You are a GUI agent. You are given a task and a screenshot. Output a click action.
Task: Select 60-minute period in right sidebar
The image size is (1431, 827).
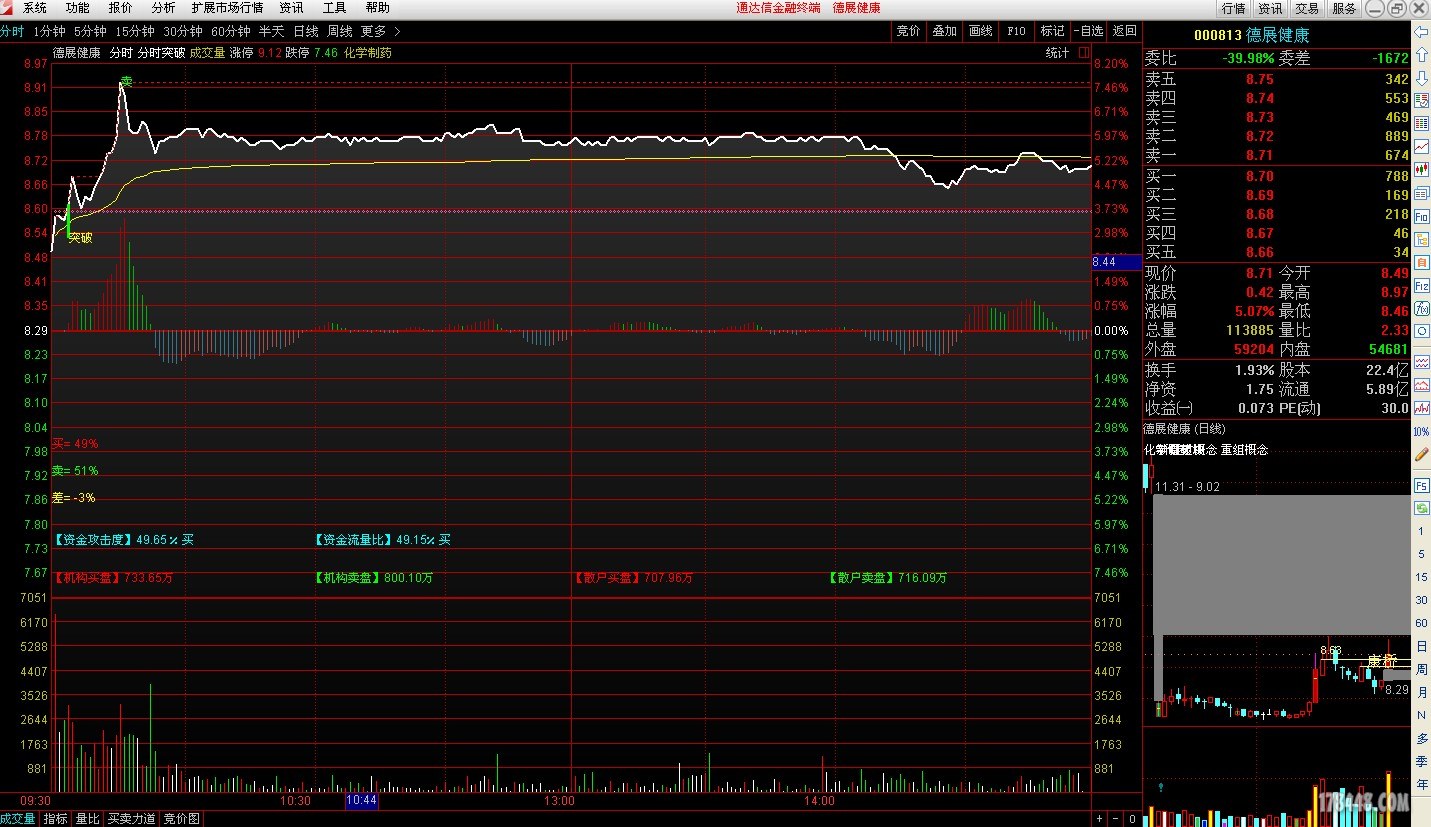click(1421, 623)
